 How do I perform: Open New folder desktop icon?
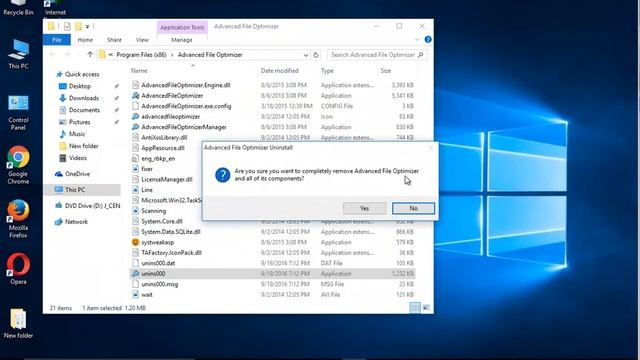[x=18, y=323]
